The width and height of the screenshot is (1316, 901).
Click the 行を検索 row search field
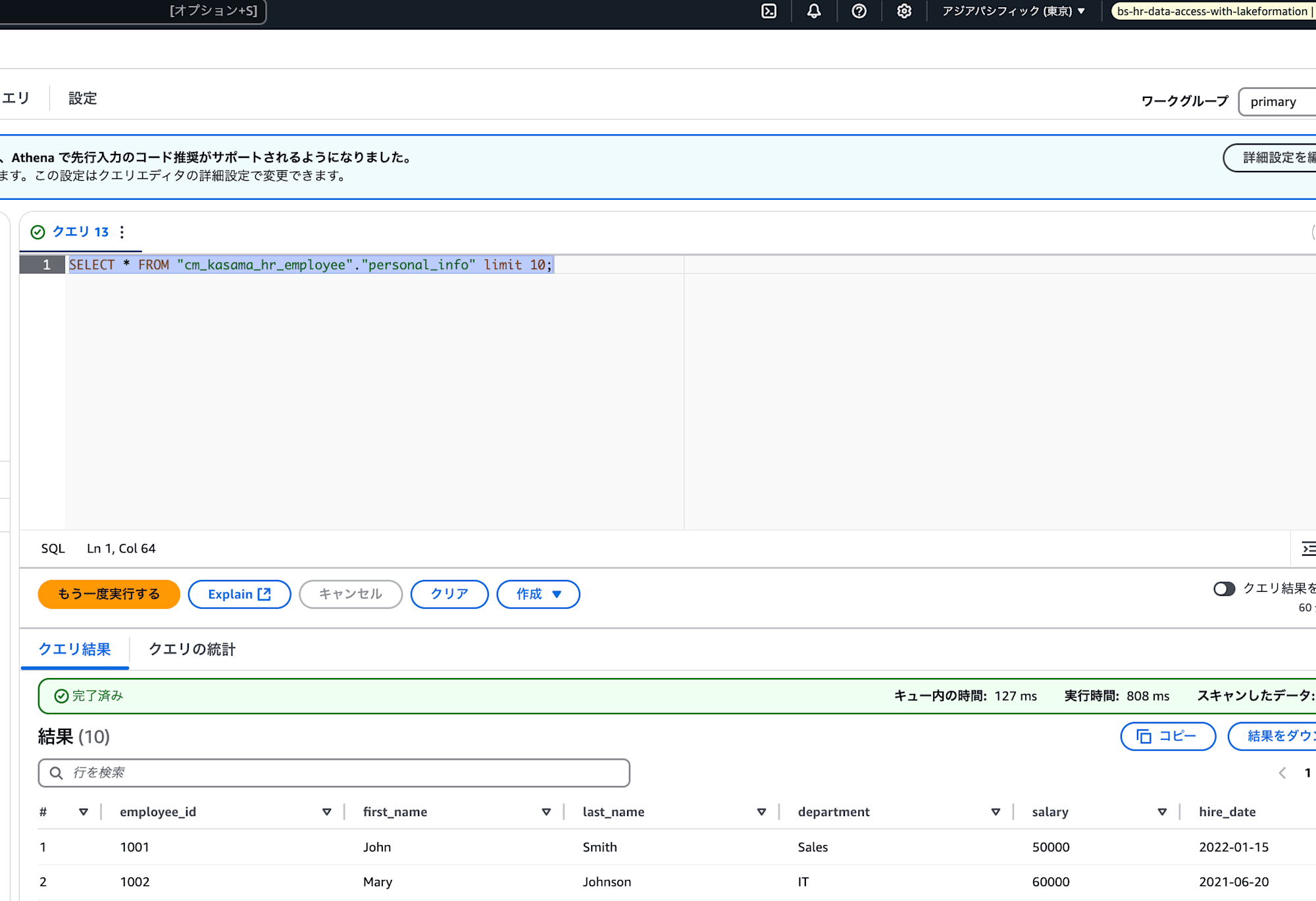pos(334,773)
